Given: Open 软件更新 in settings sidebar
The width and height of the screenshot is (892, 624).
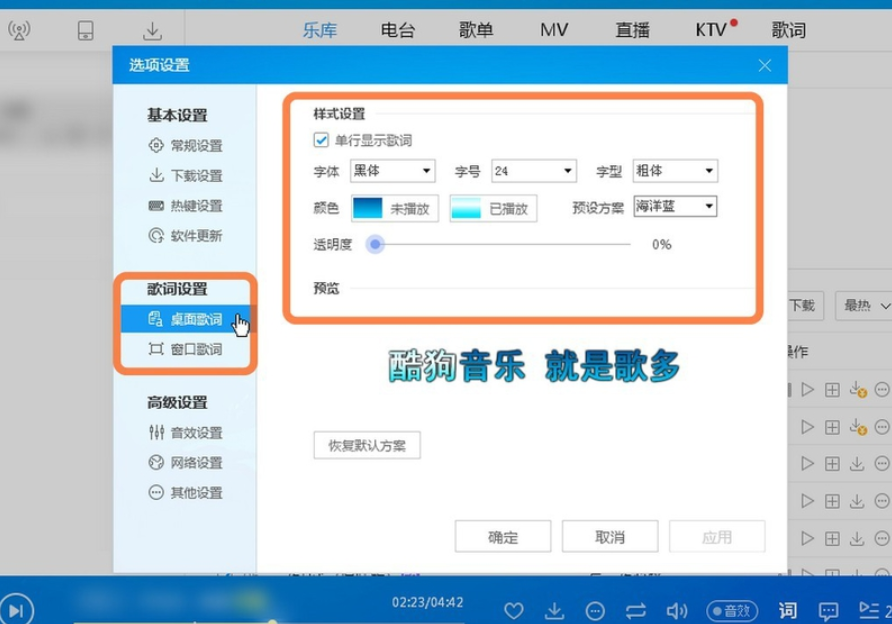Looking at the screenshot, I should [x=185, y=235].
